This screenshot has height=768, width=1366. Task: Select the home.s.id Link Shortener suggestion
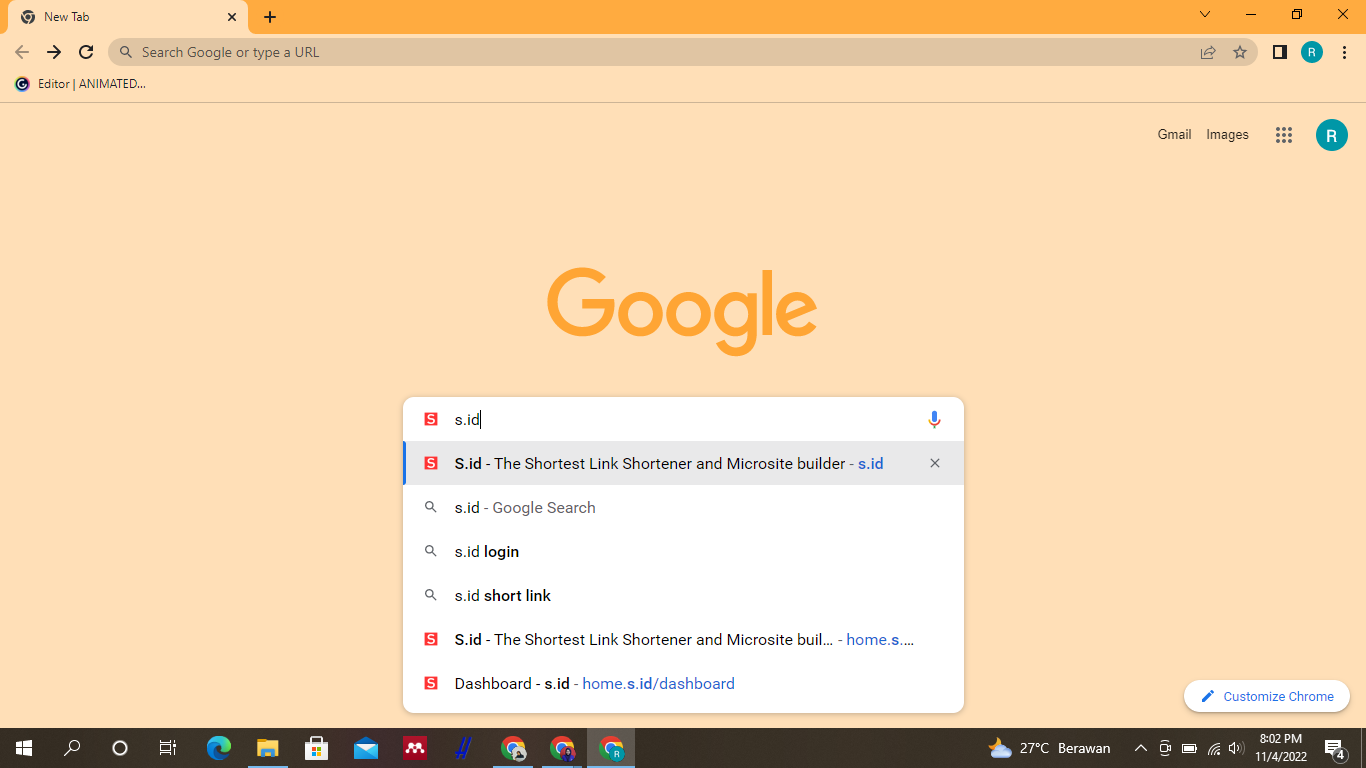pyautogui.click(x=683, y=640)
